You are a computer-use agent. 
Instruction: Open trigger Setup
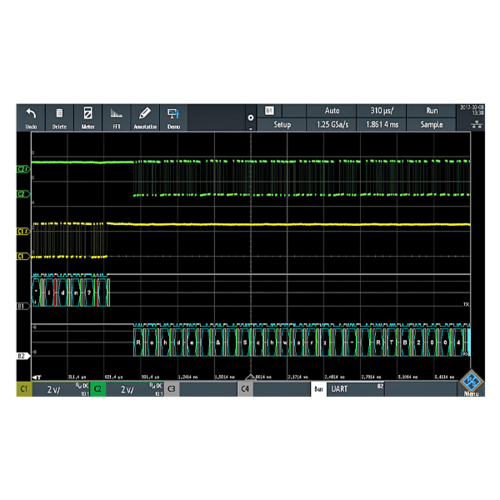click(x=282, y=125)
